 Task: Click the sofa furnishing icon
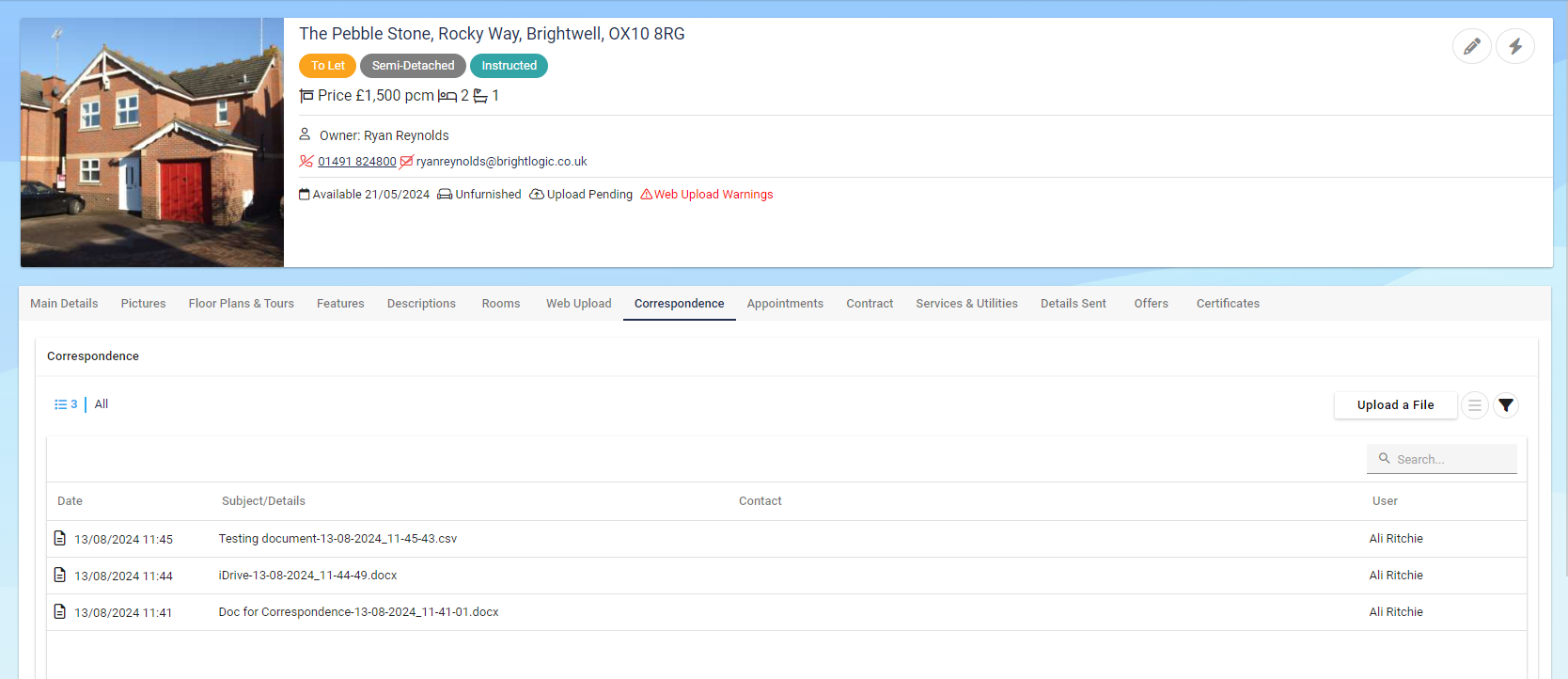(445, 195)
